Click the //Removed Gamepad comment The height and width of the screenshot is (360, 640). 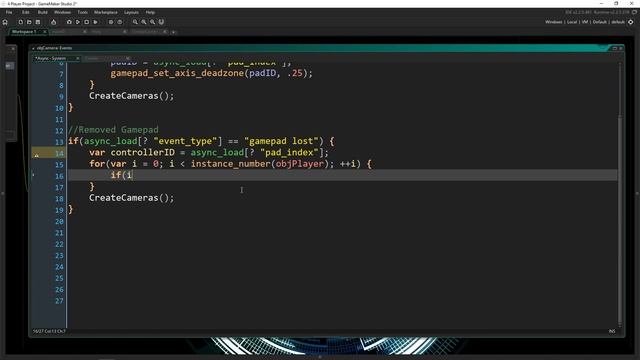(x=113, y=130)
